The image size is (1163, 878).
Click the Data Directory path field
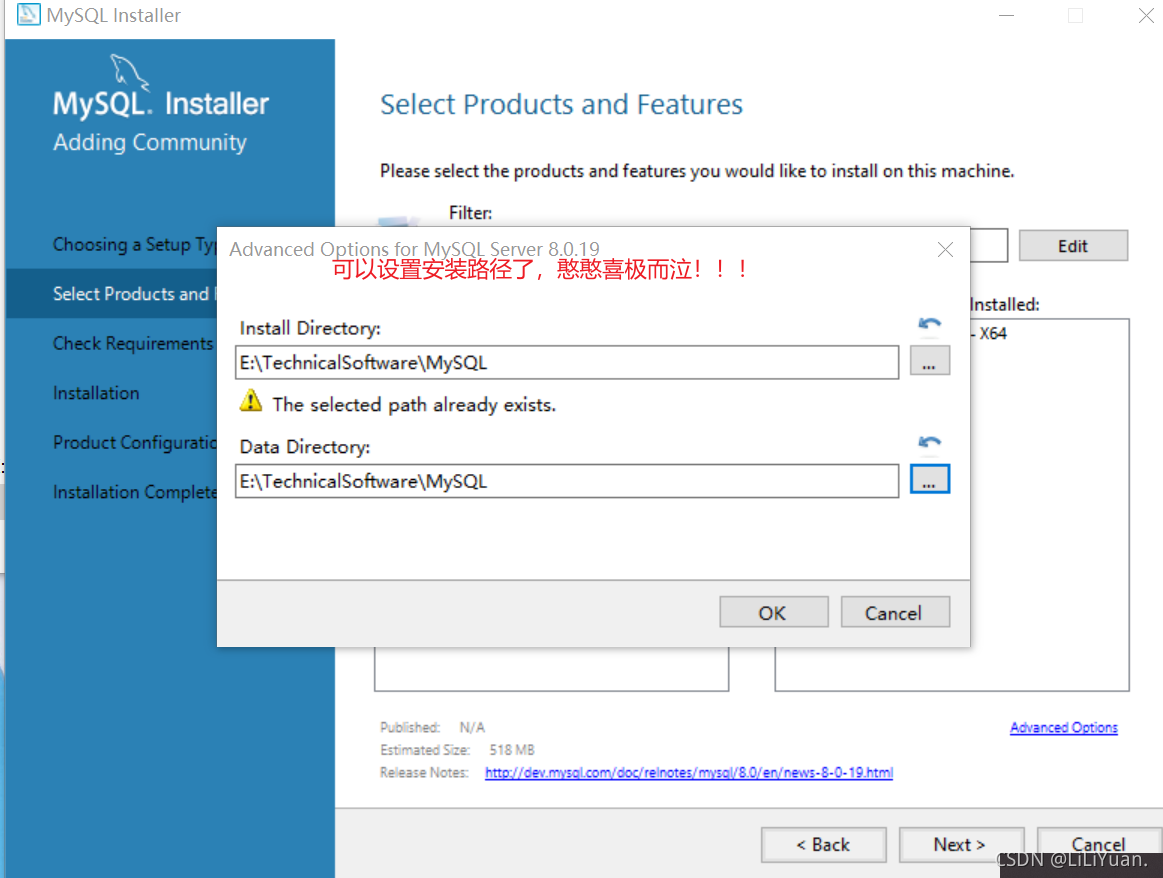[x=567, y=481]
